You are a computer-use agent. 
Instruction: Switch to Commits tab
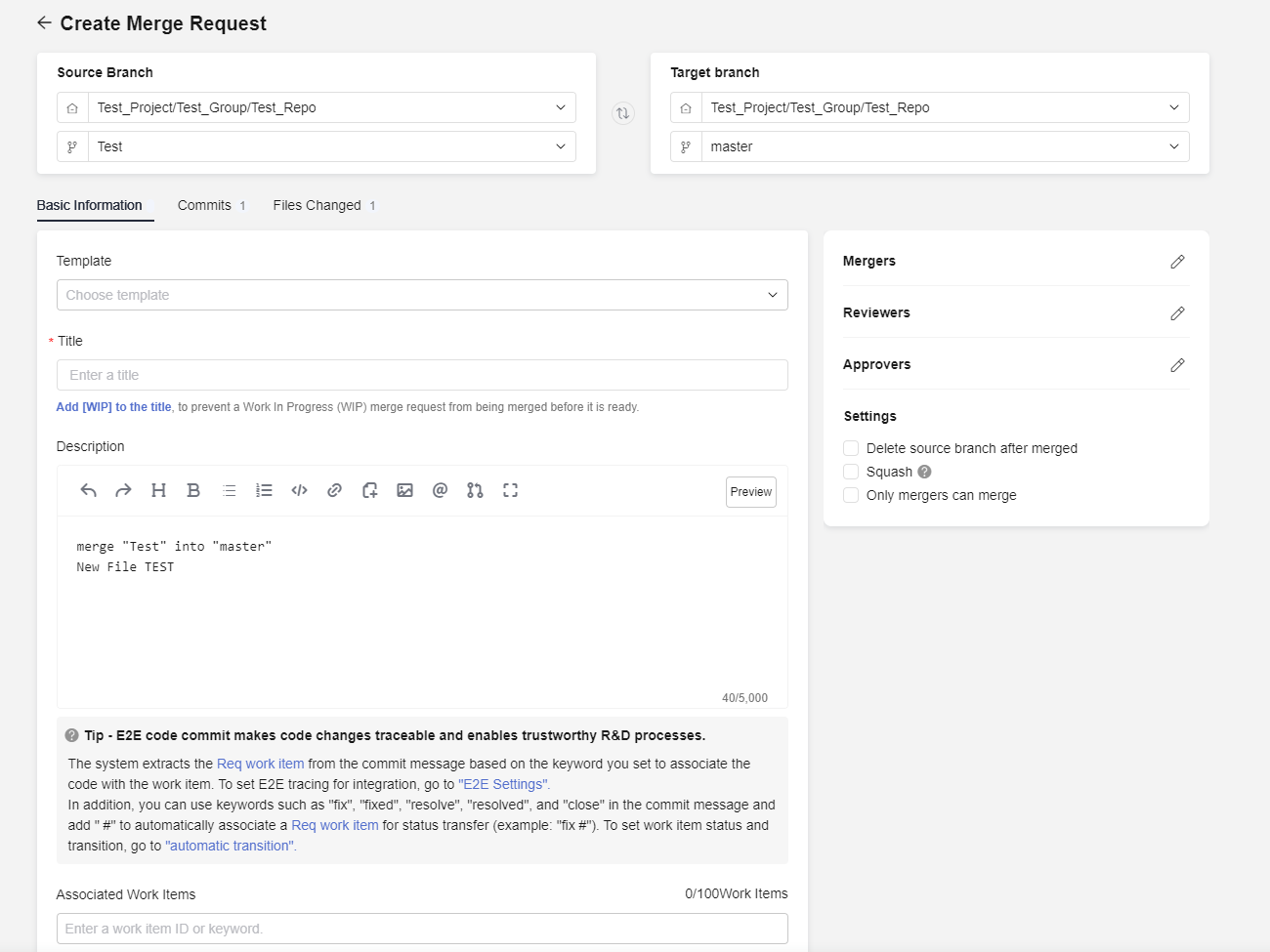point(211,205)
